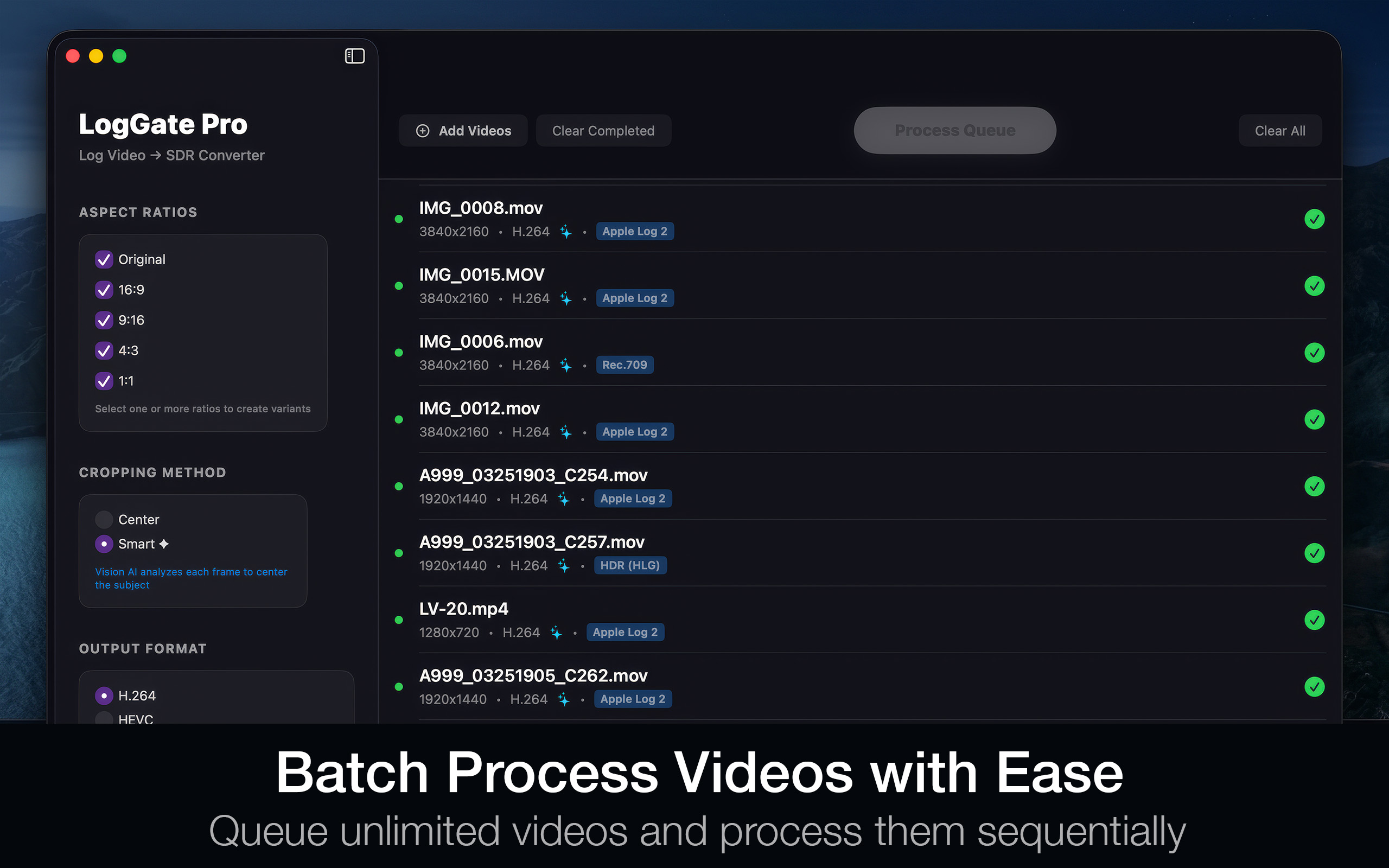Viewport: 1389px width, 868px height.
Task: Click the Rec.709 badge on IMG_0006.mov
Action: 625,365
